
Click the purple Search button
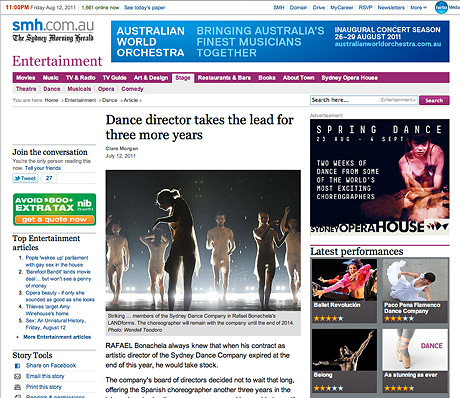click(x=434, y=100)
